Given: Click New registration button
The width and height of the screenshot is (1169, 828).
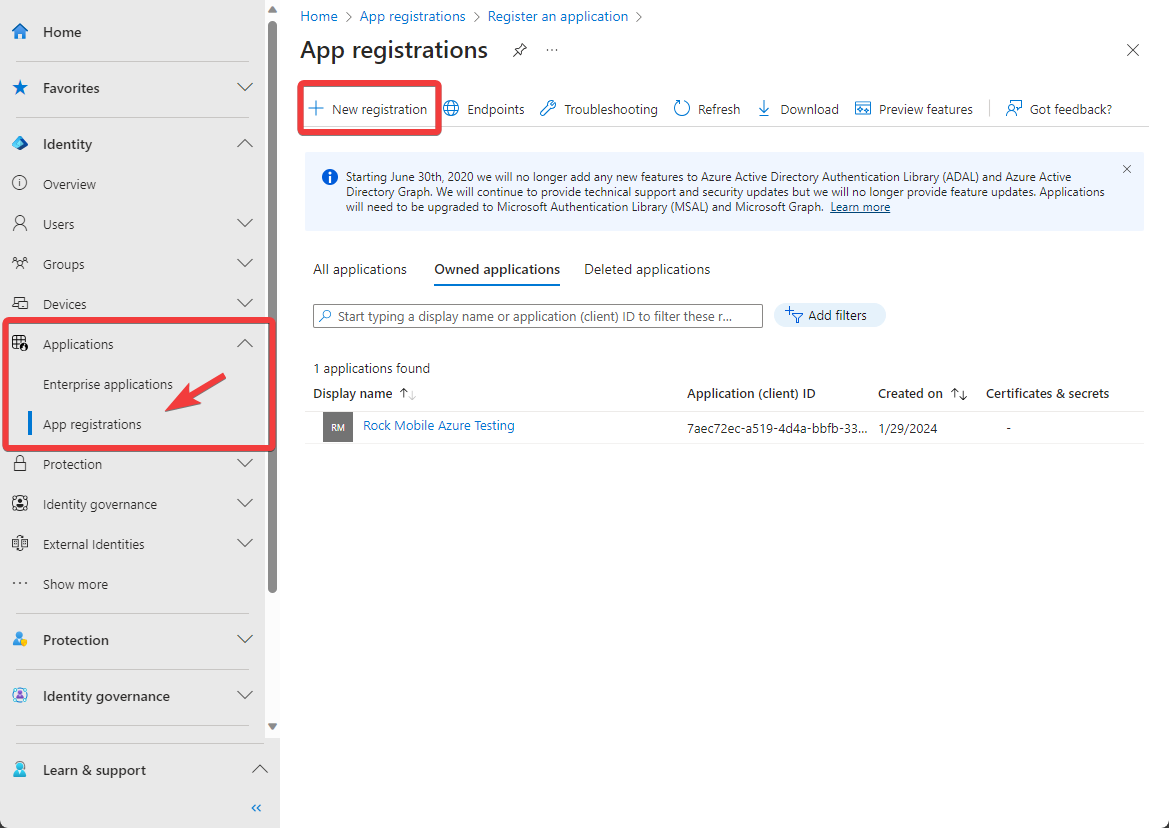Looking at the screenshot, I should 368,109.
